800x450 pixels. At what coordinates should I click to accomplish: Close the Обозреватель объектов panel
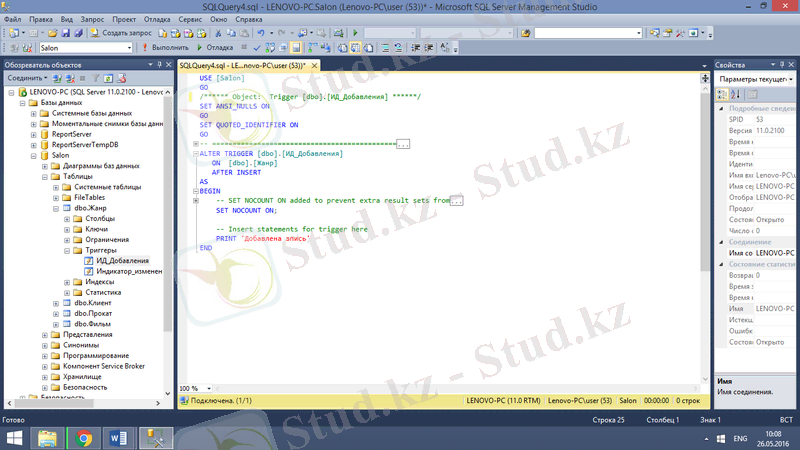[168, 65]
